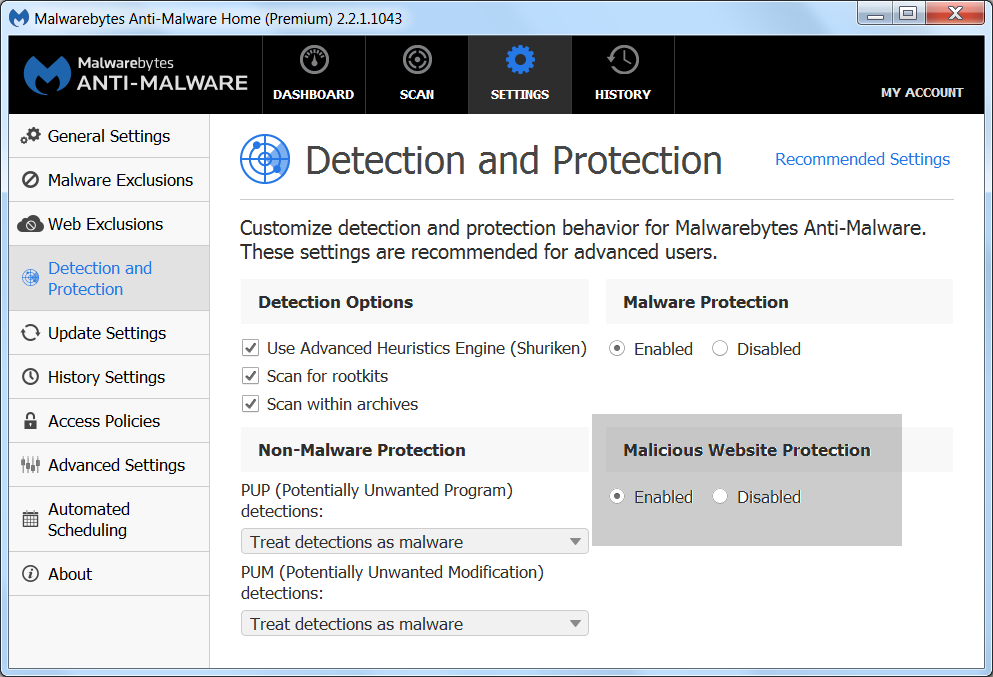Open the Dashboard tab
993x677 pixels.
pyautogui.click(x=314, y=75)
